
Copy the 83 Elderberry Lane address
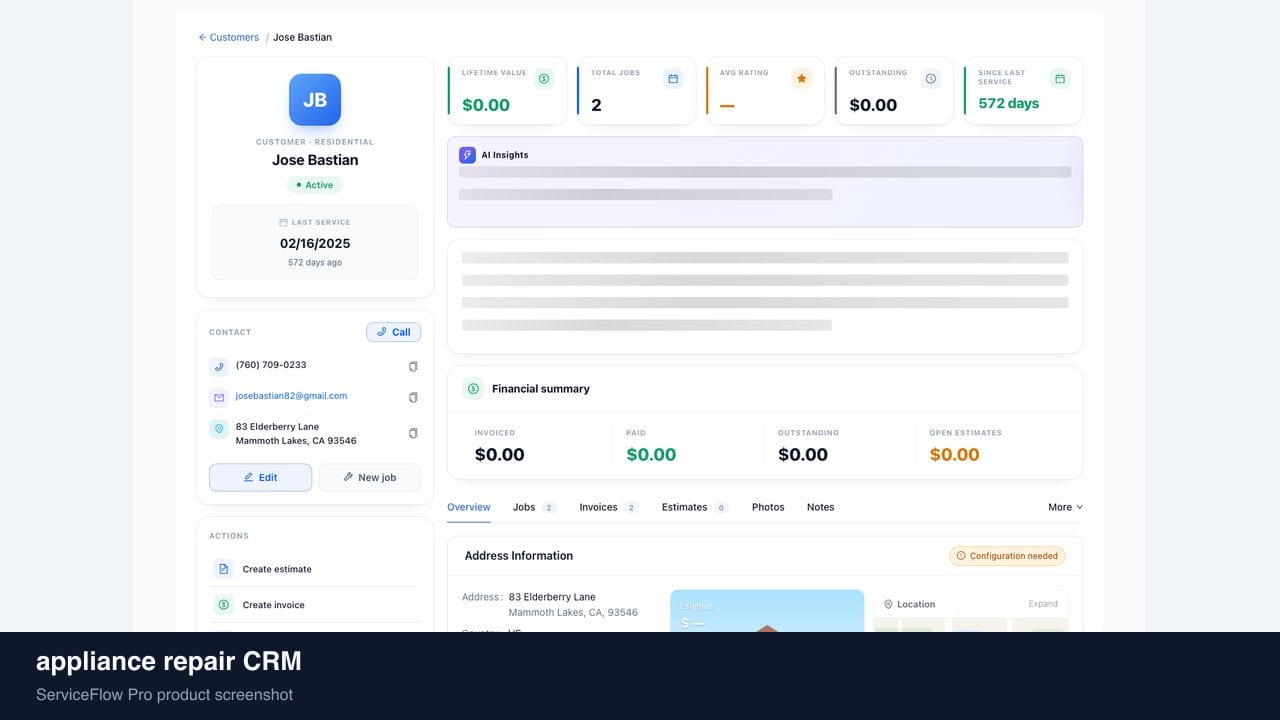[x=413, y=433]
